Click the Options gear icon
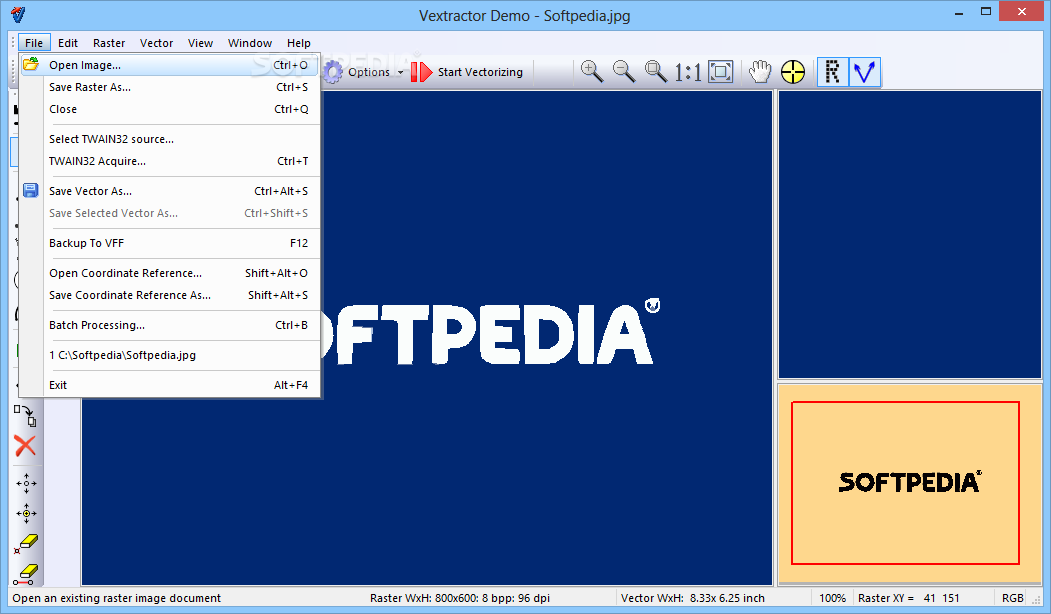The image size is (1051, 614). click(333, 72)
